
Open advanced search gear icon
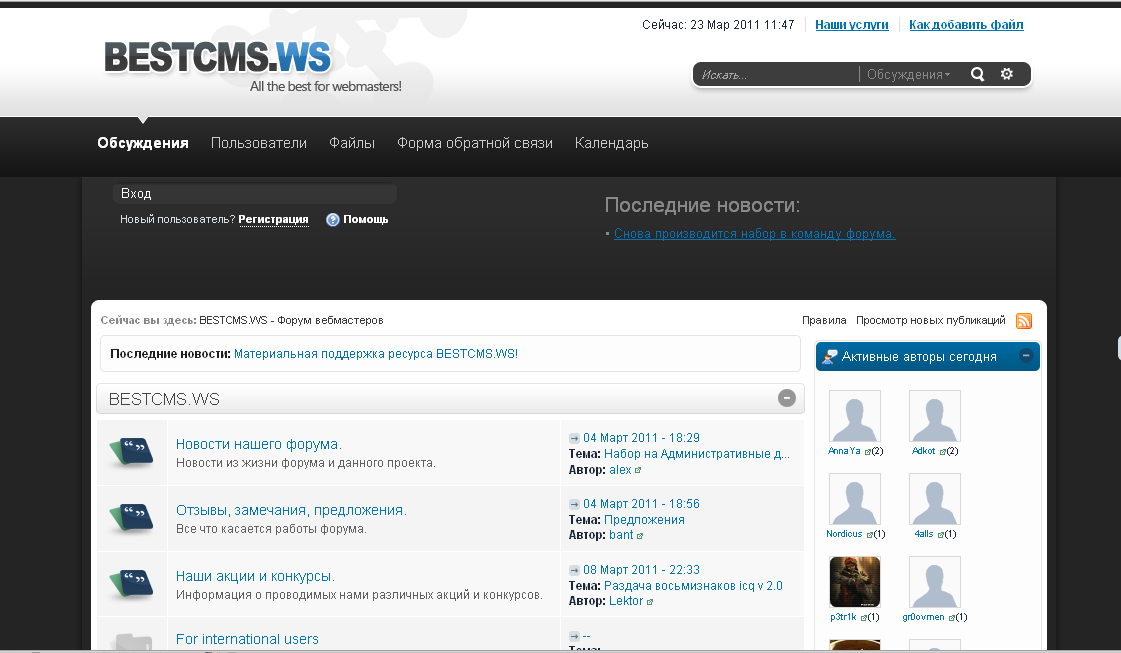1007,74
